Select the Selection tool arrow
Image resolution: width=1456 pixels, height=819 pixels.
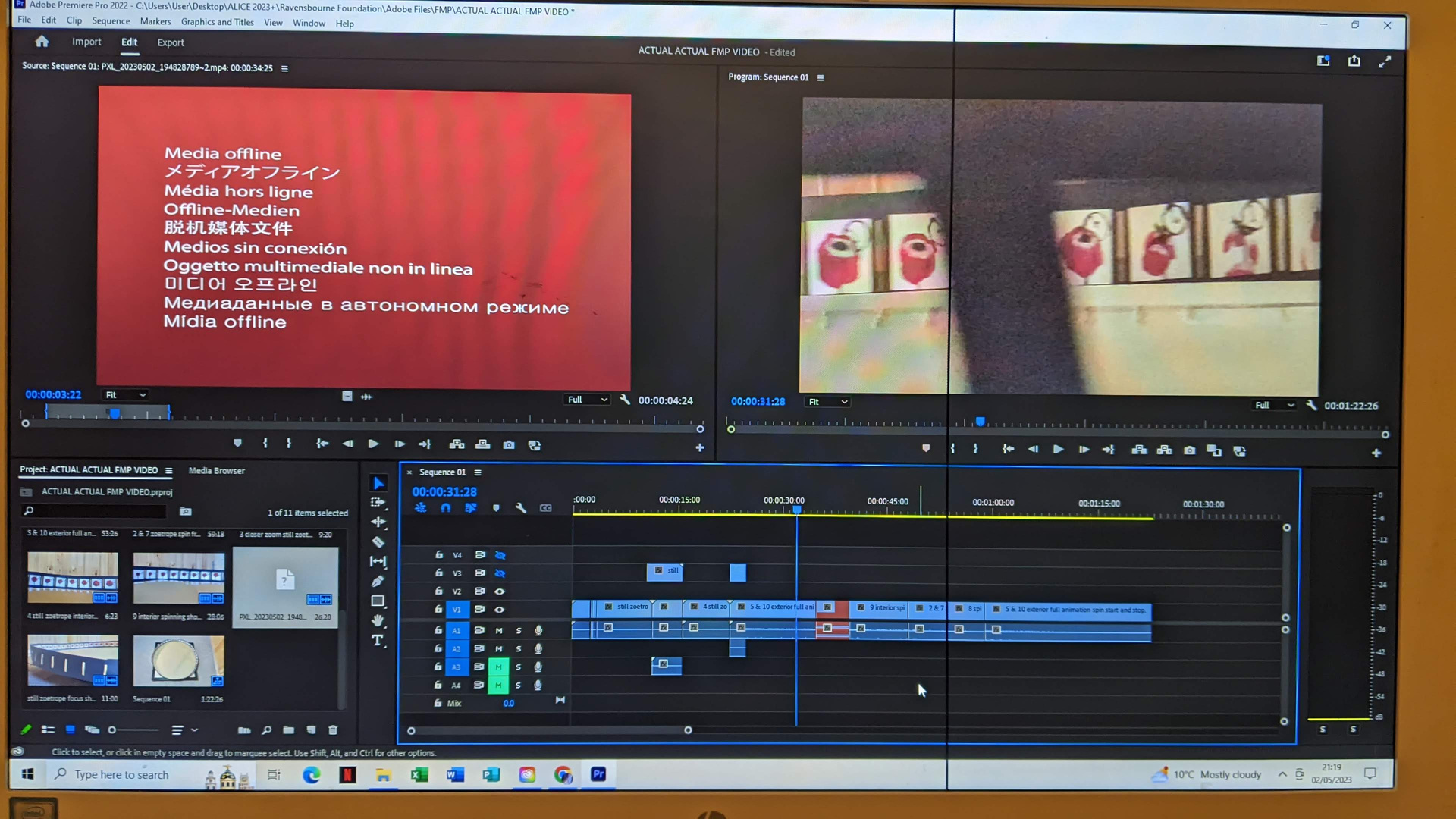tap(378, 483)
